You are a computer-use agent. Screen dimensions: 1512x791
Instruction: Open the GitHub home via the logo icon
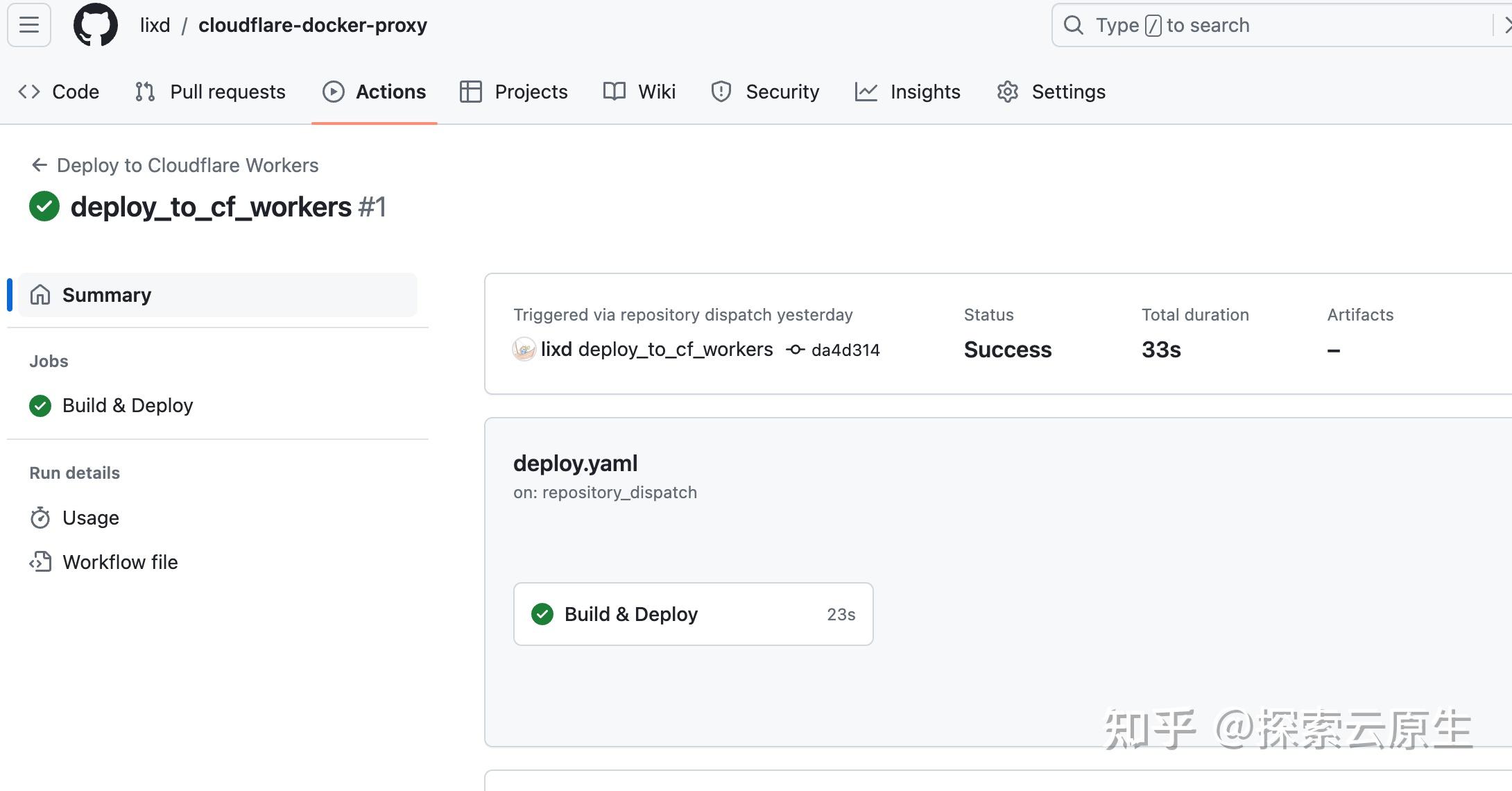(x=95, y=25)
